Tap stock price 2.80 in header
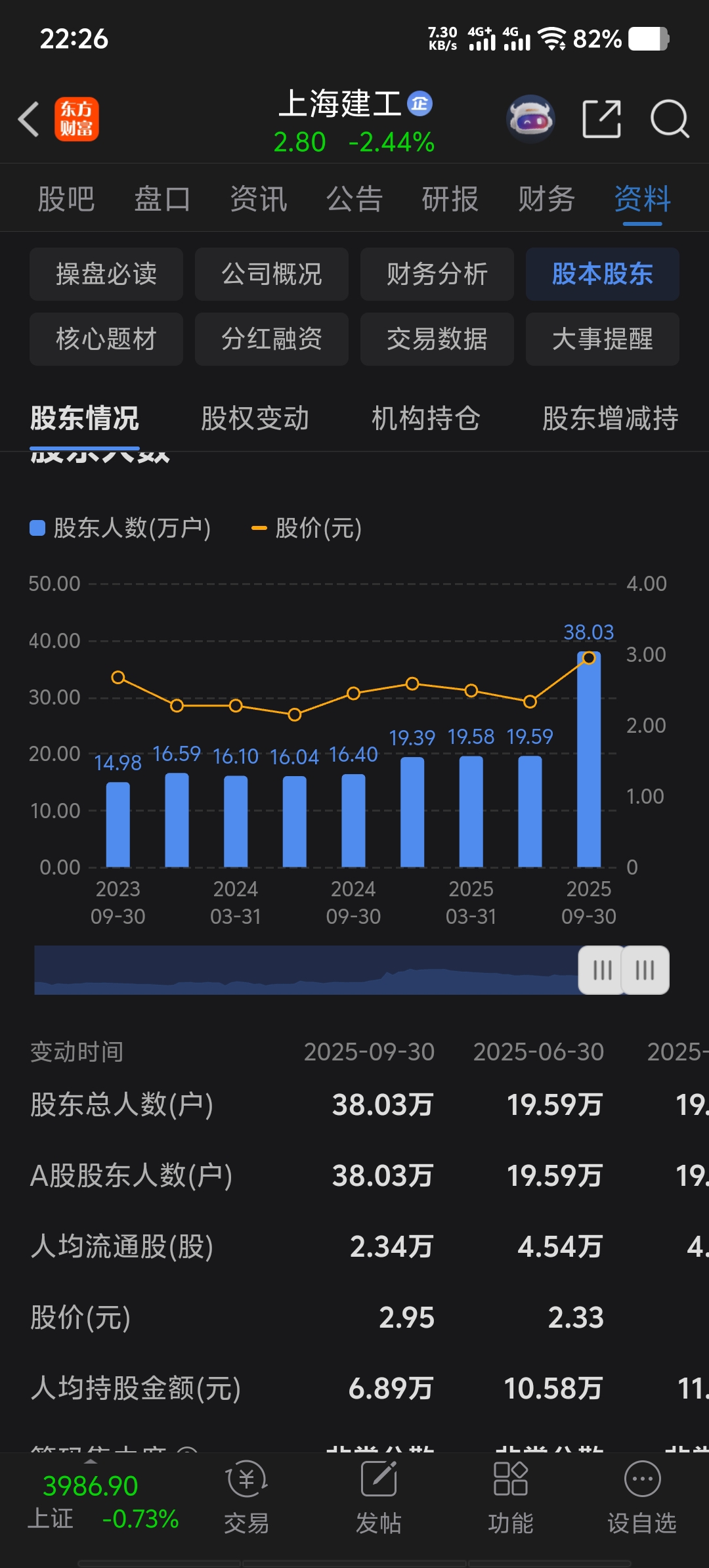Viewport: 709px width, 1568px height. (299, 142)
